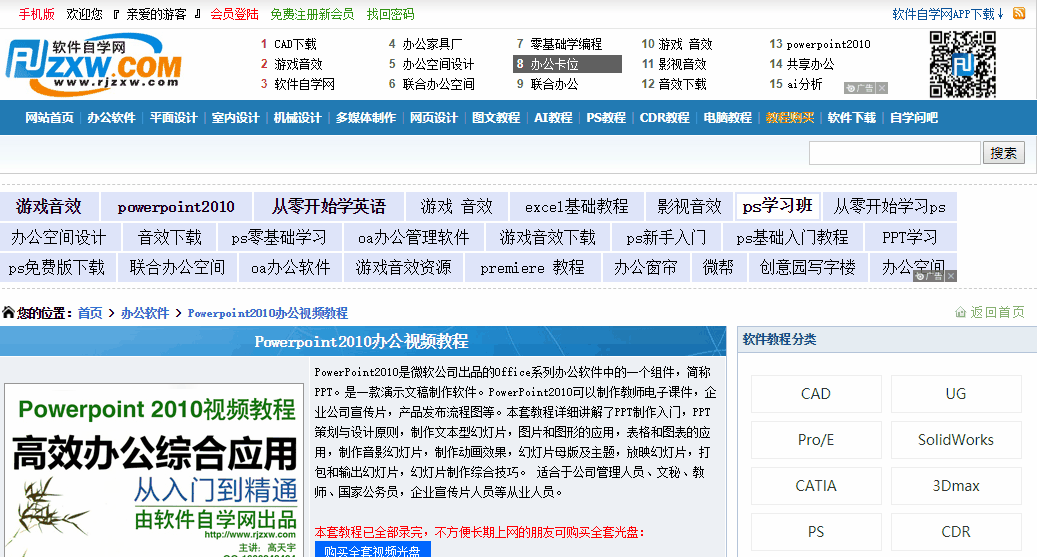The image size is (1037, 557).
Task: Open 软件自学网APP下载 link
Action: pyautogui.click(x=948, y=14)
